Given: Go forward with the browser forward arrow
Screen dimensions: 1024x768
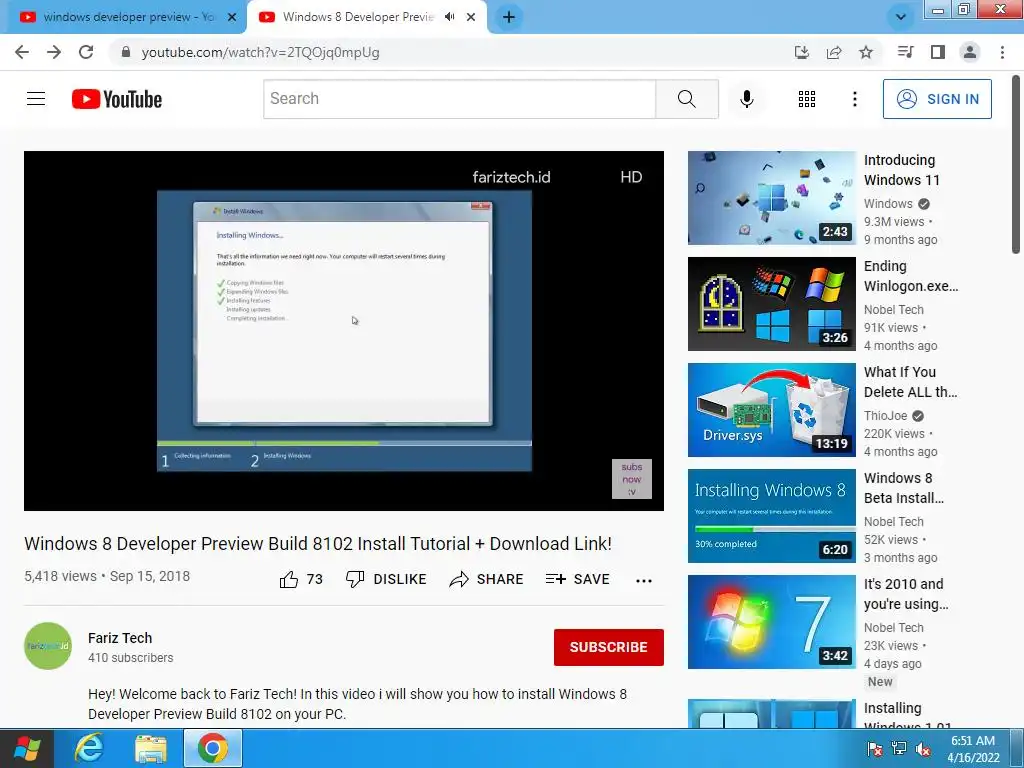Looking at the screenshot, I should [x=54, y=52].
